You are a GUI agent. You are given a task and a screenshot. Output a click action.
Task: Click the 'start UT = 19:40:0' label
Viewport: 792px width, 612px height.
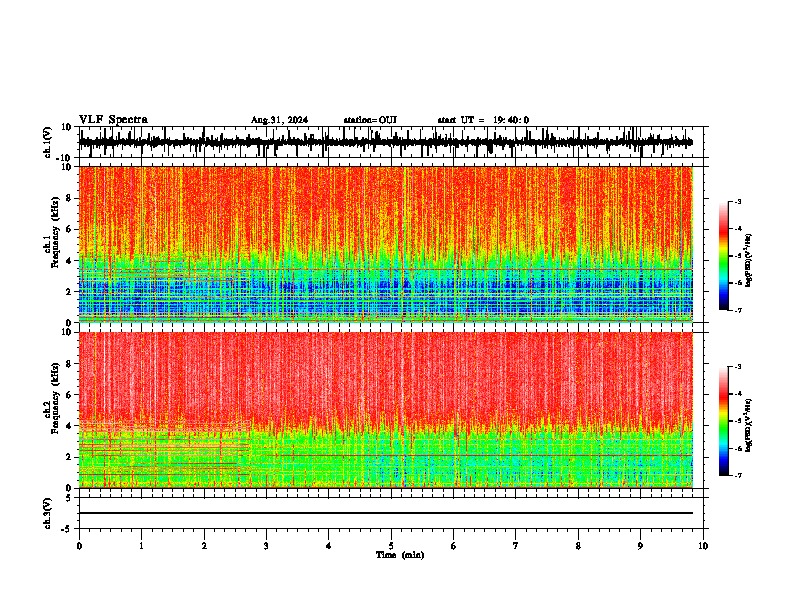[x=483, y=120]
